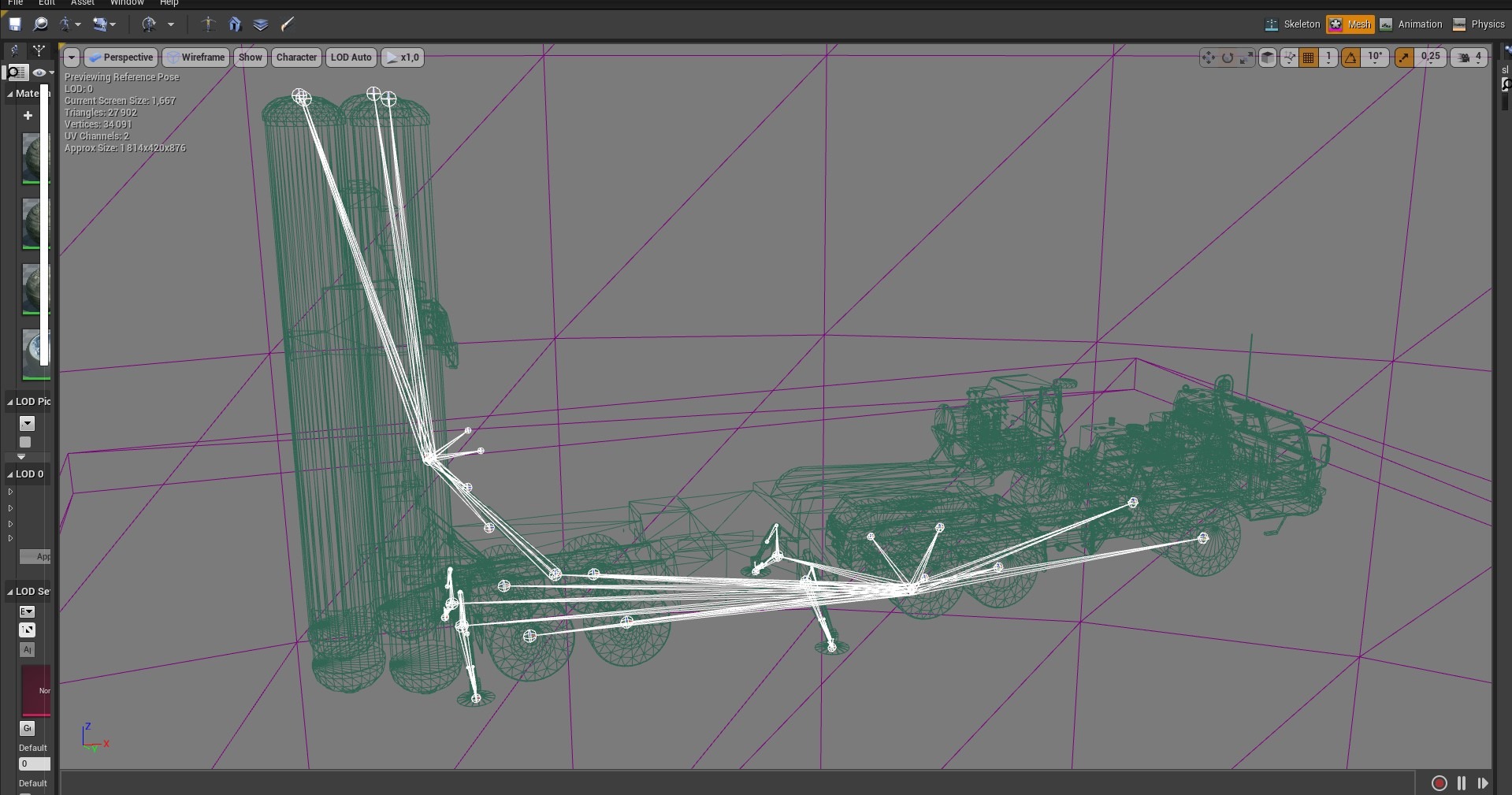Toggle rotation snapping triangle icon
1512x795 pixels.
point(1351,58)
